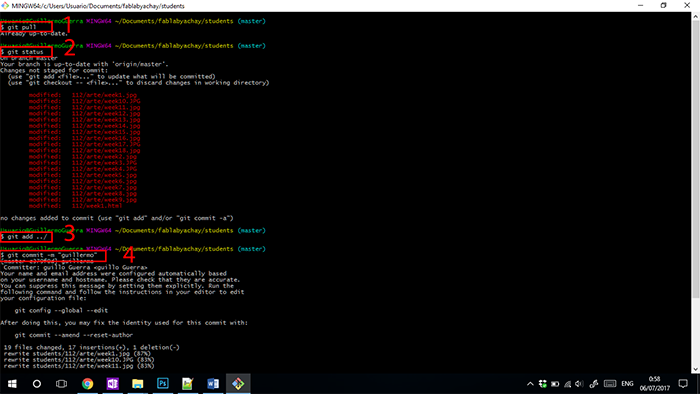Image resolution: width=700 pixels, height=394 pixels.
Task: Select the "modified: 112/arte/week18.jpg" line
Action: pyautogui.click(x=85, y=150)
